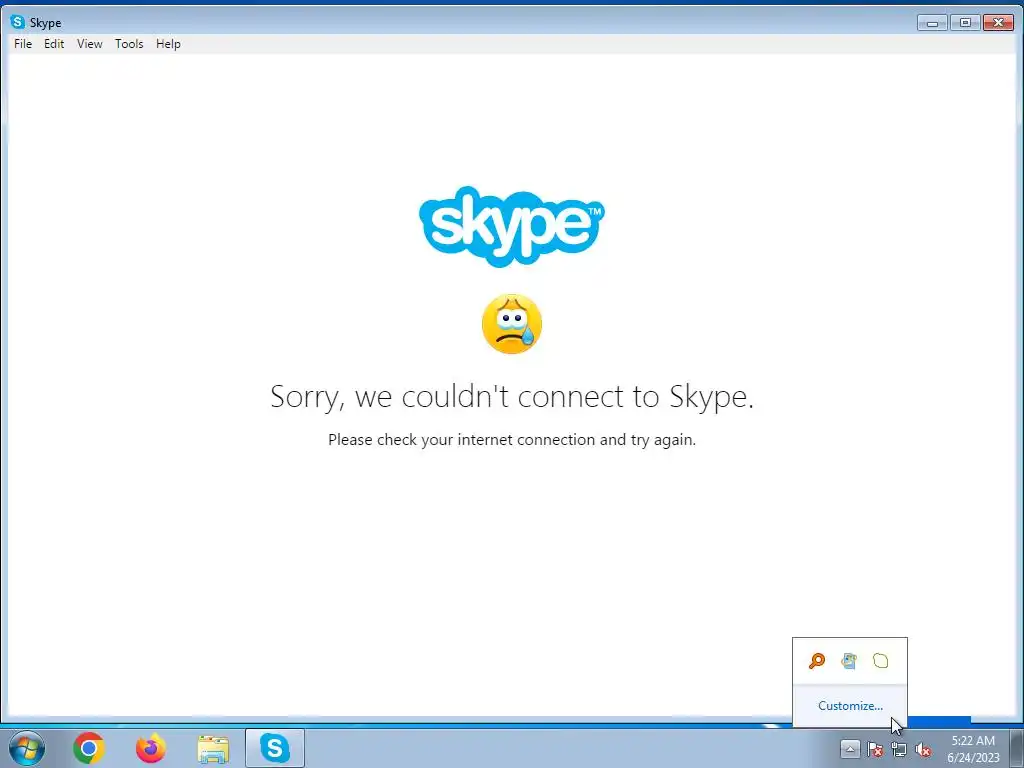Click the crying emoticon
This screenshot has width=1024, height=768.
[512, 324]
